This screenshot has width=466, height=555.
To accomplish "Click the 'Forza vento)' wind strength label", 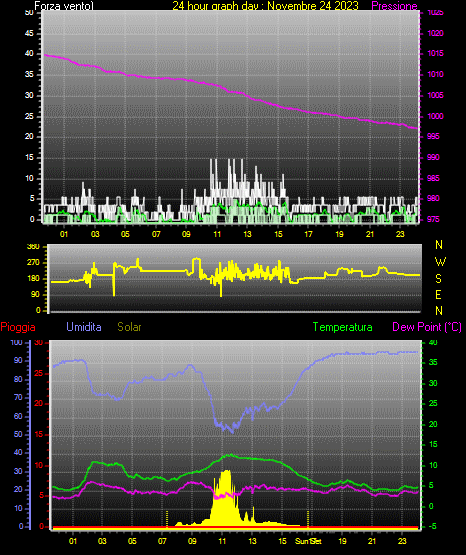I will pyautogui.click(x=64, y=6).
